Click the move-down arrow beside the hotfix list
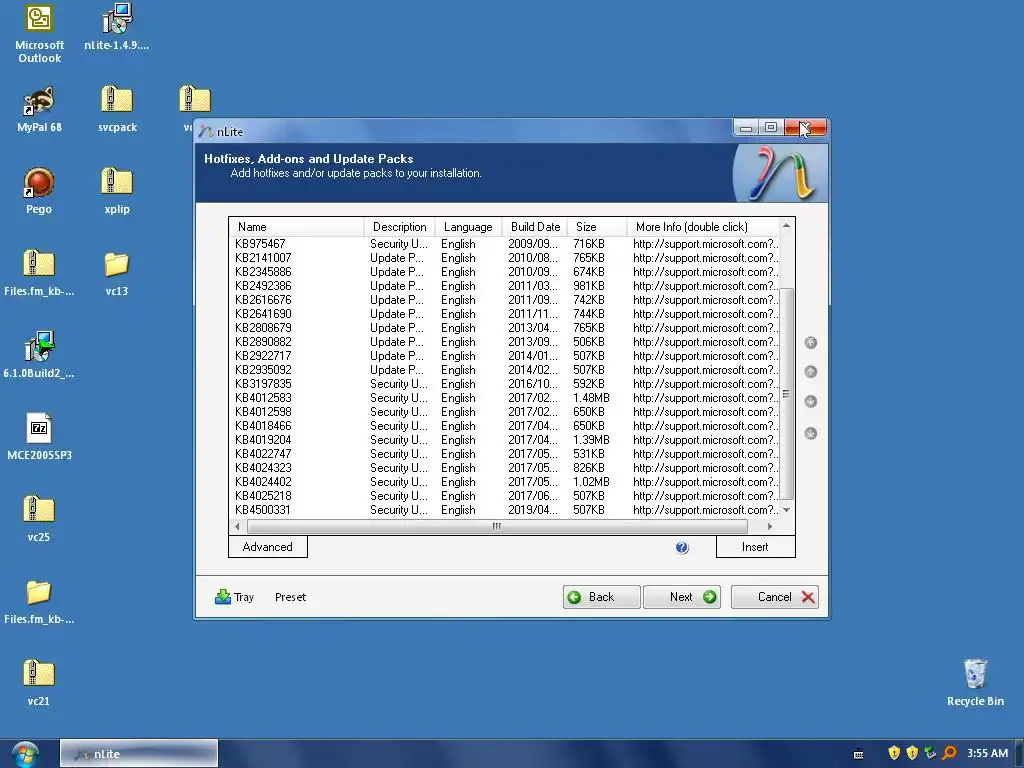The width and height of the screenshot is (1024, 768). pos(810,401)
